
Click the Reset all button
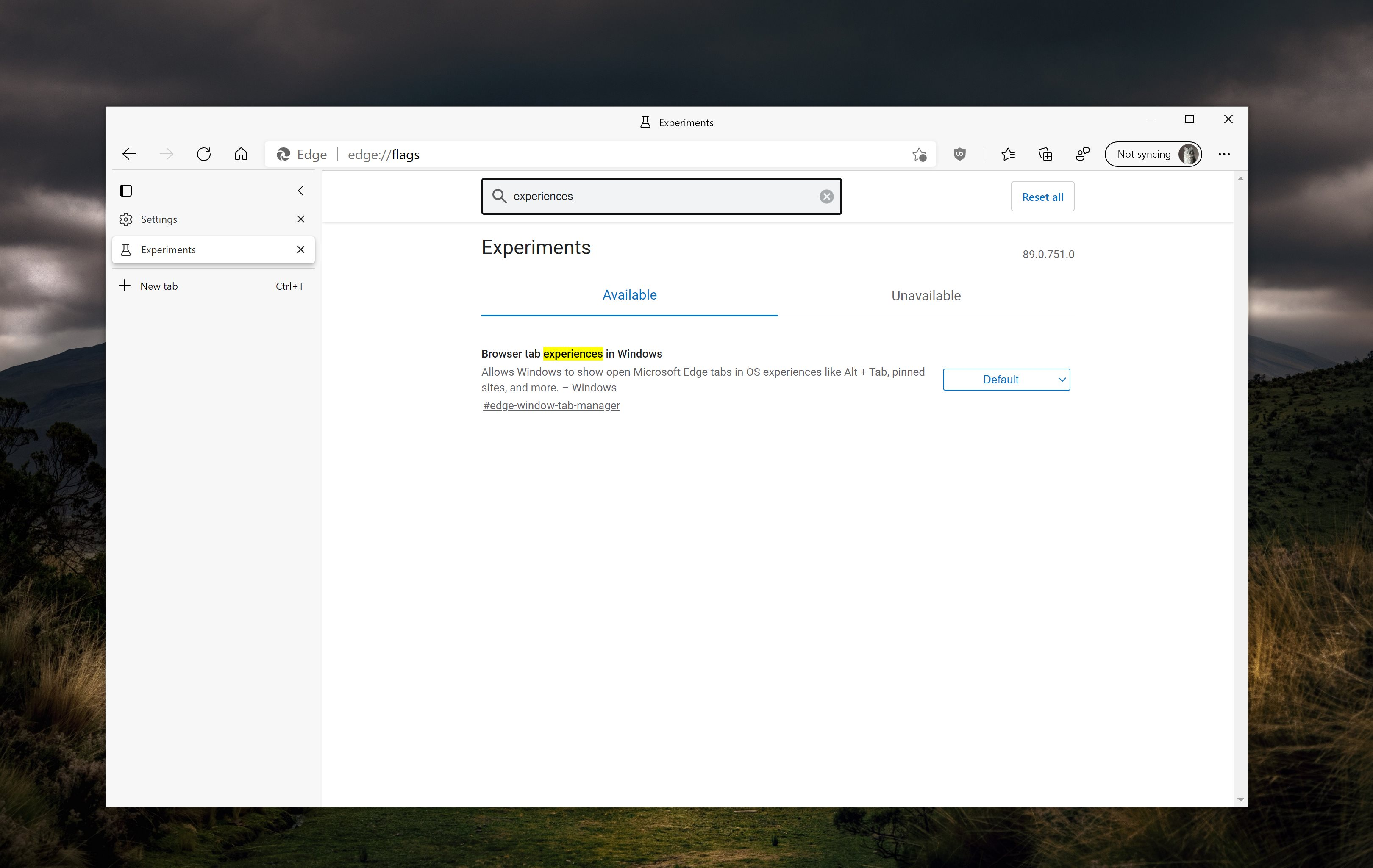(x=1042, y=197)
